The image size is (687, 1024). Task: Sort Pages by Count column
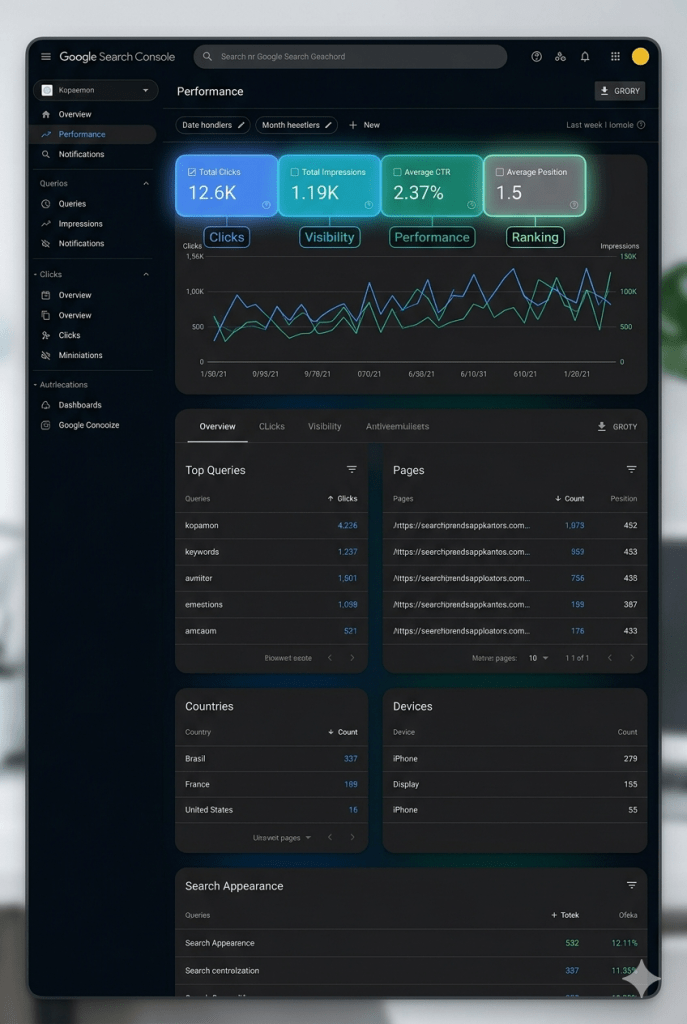(569, 498)
